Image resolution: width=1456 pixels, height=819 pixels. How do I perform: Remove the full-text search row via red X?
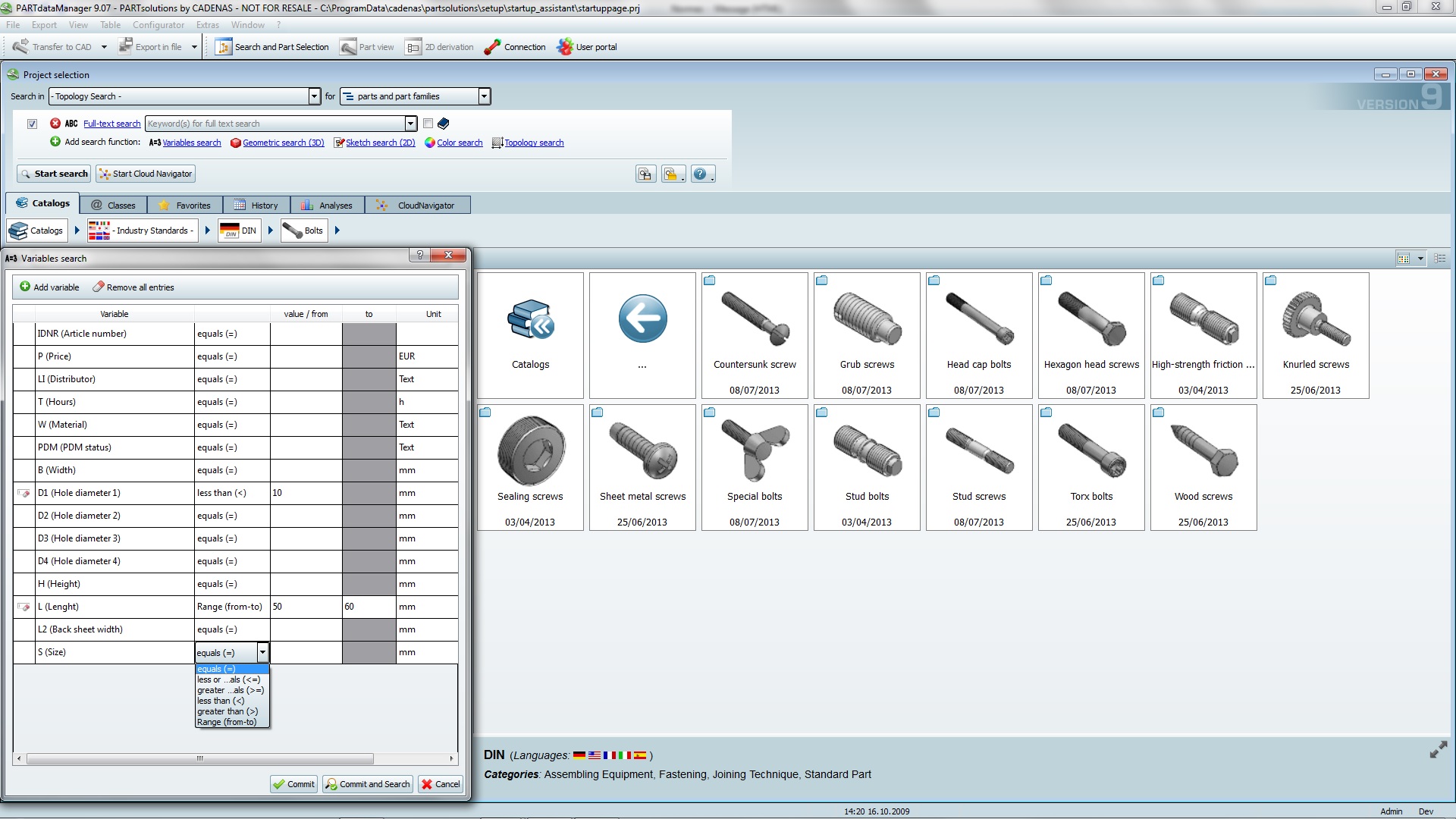pos(55,124)
